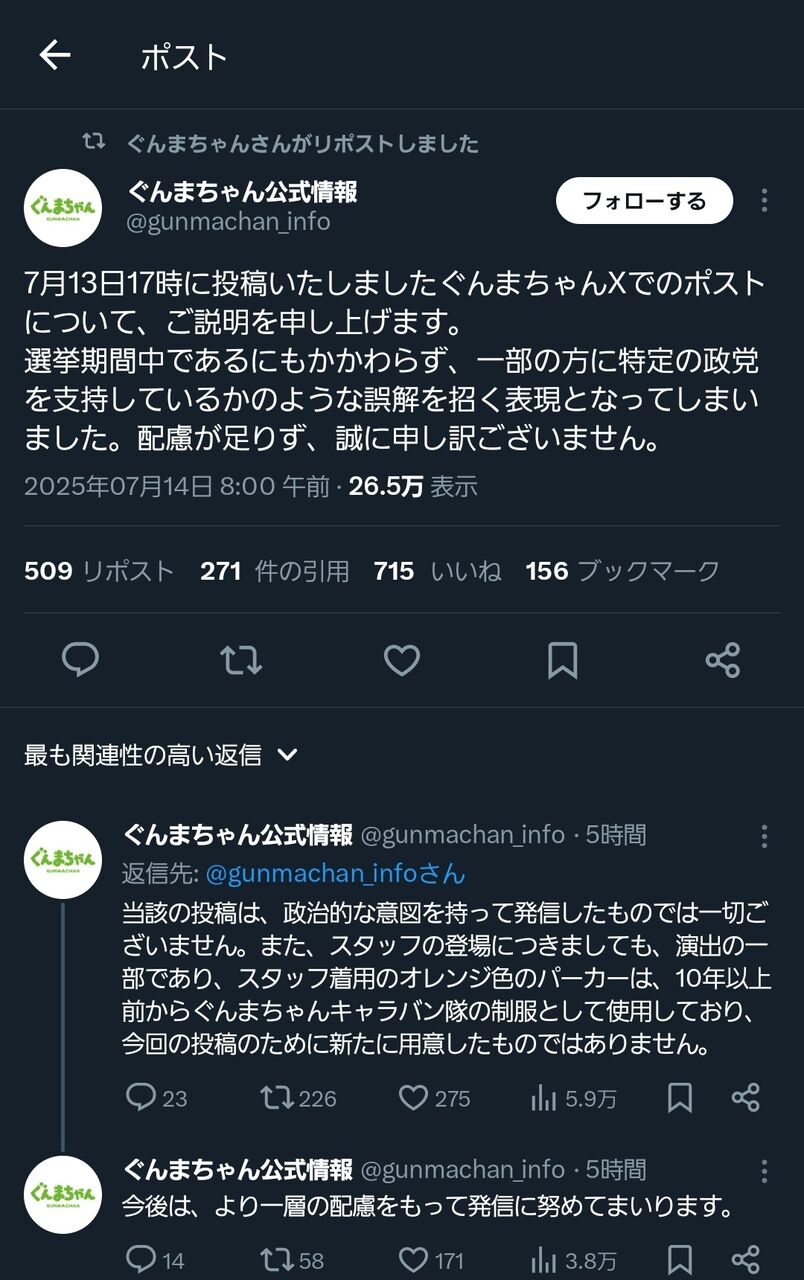Tap the back arrow icon
The image size is (804, 1280).
[55, 56]
